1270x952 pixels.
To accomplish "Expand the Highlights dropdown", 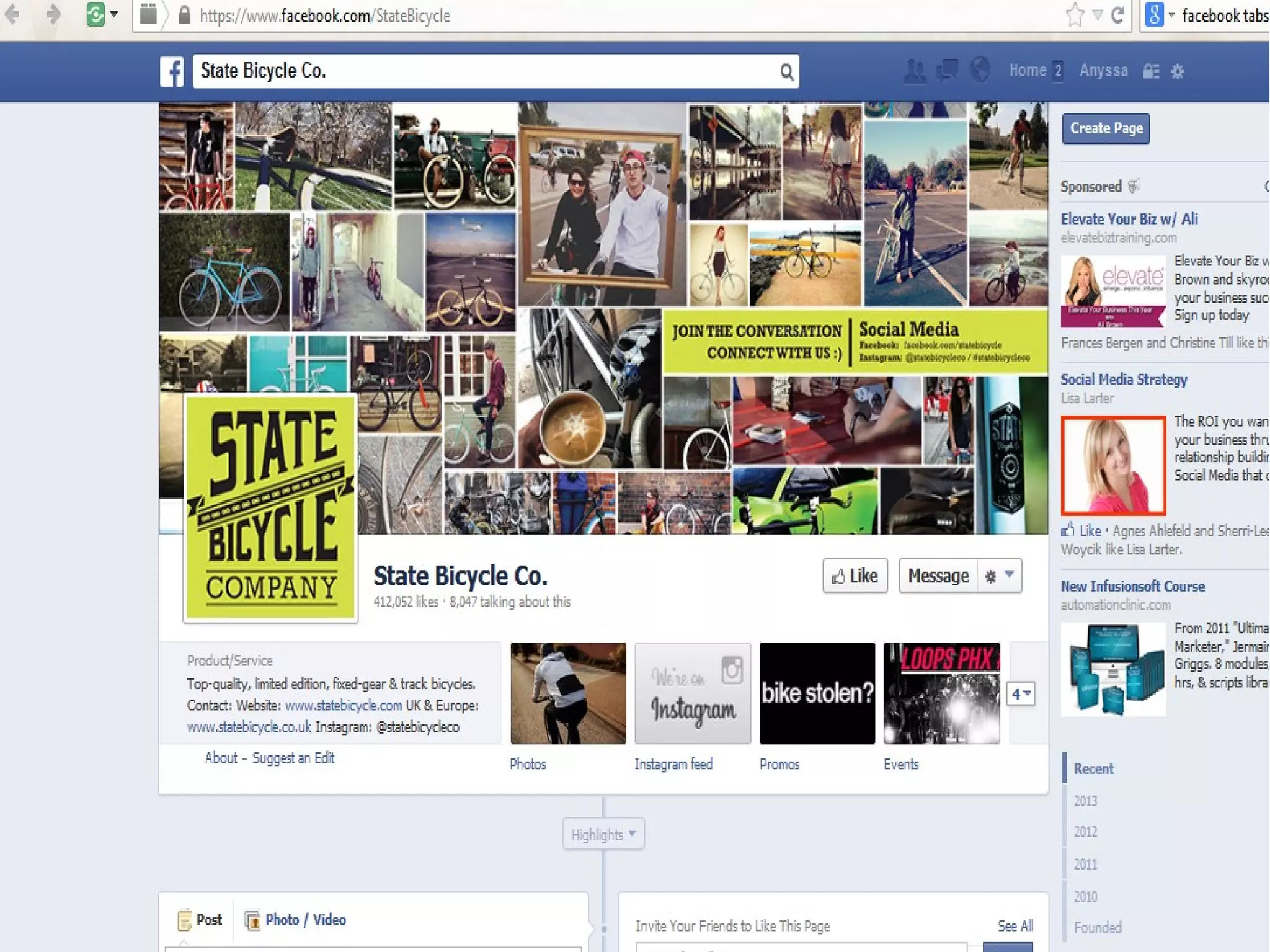I will pyautogui.click(x=603, y=834).
